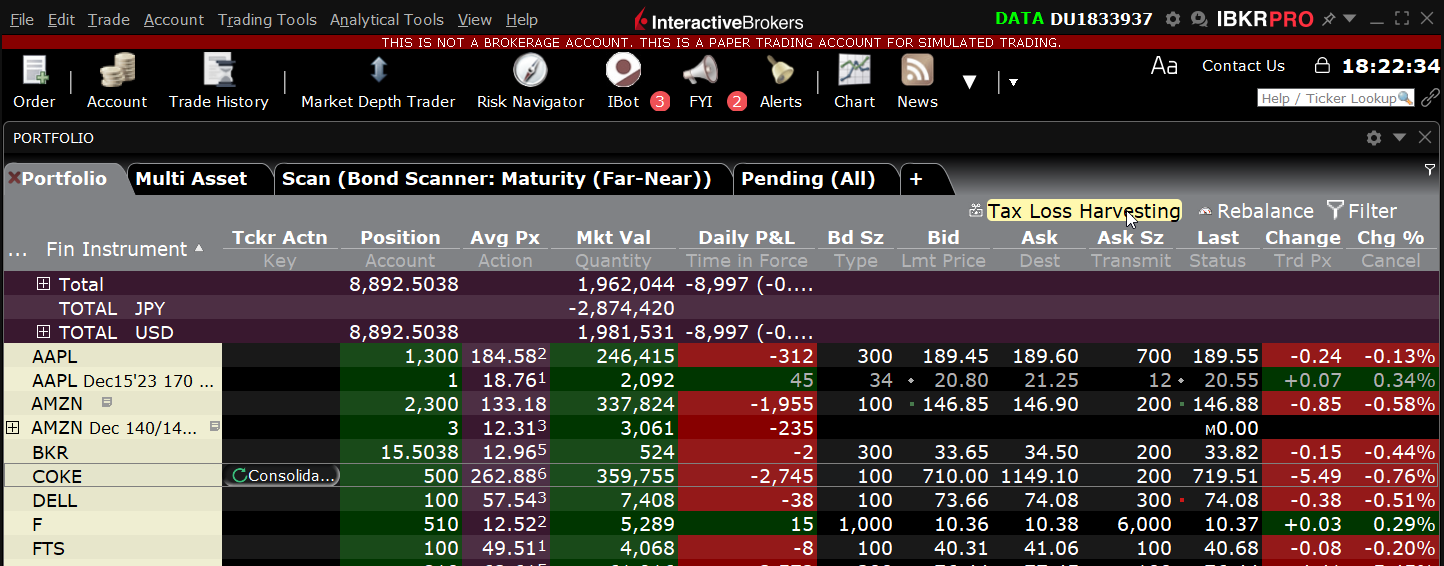Switch to the Multi Asset tab
1444x566 pixels.
tap(200, 179)
